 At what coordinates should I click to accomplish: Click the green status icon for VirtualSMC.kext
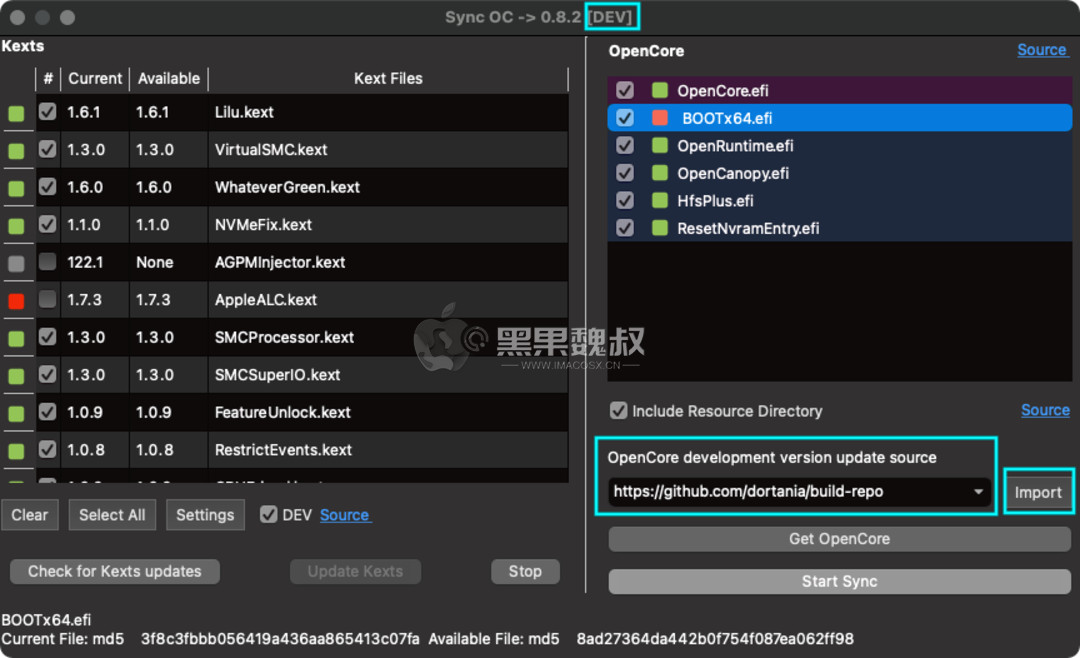point(16,150)
